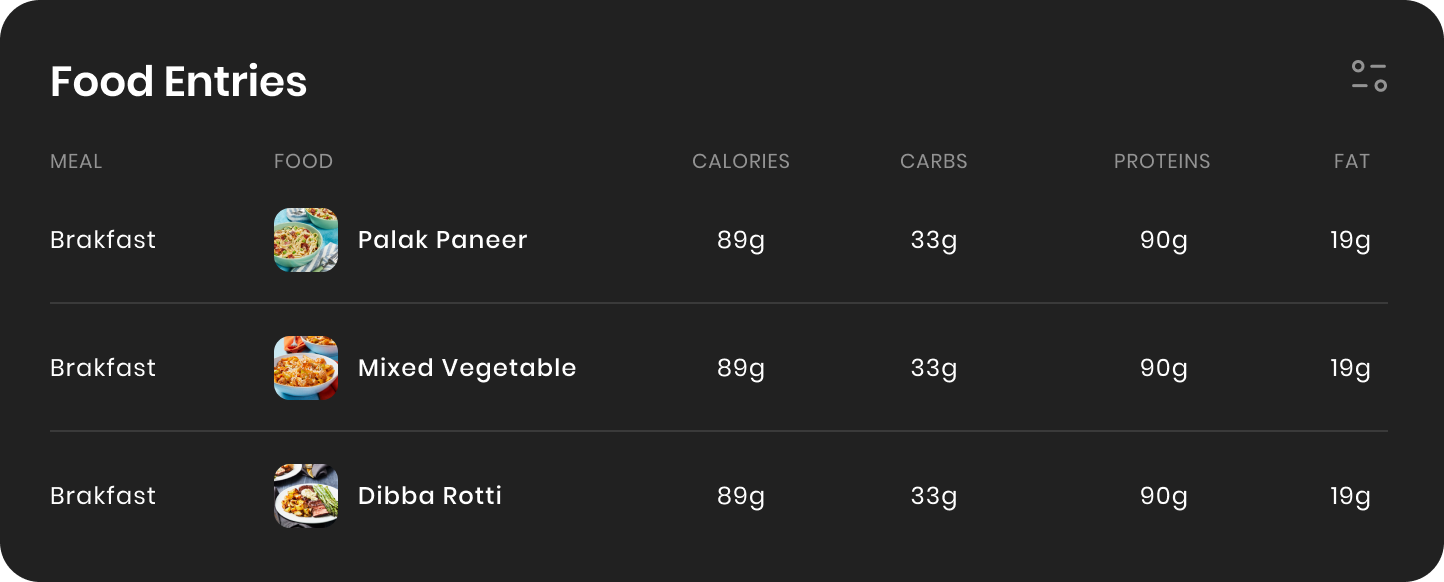This screenshot has width=1444, height=582.
Task: Select the Mixed Vegetable food name
Action: point(467,368)
